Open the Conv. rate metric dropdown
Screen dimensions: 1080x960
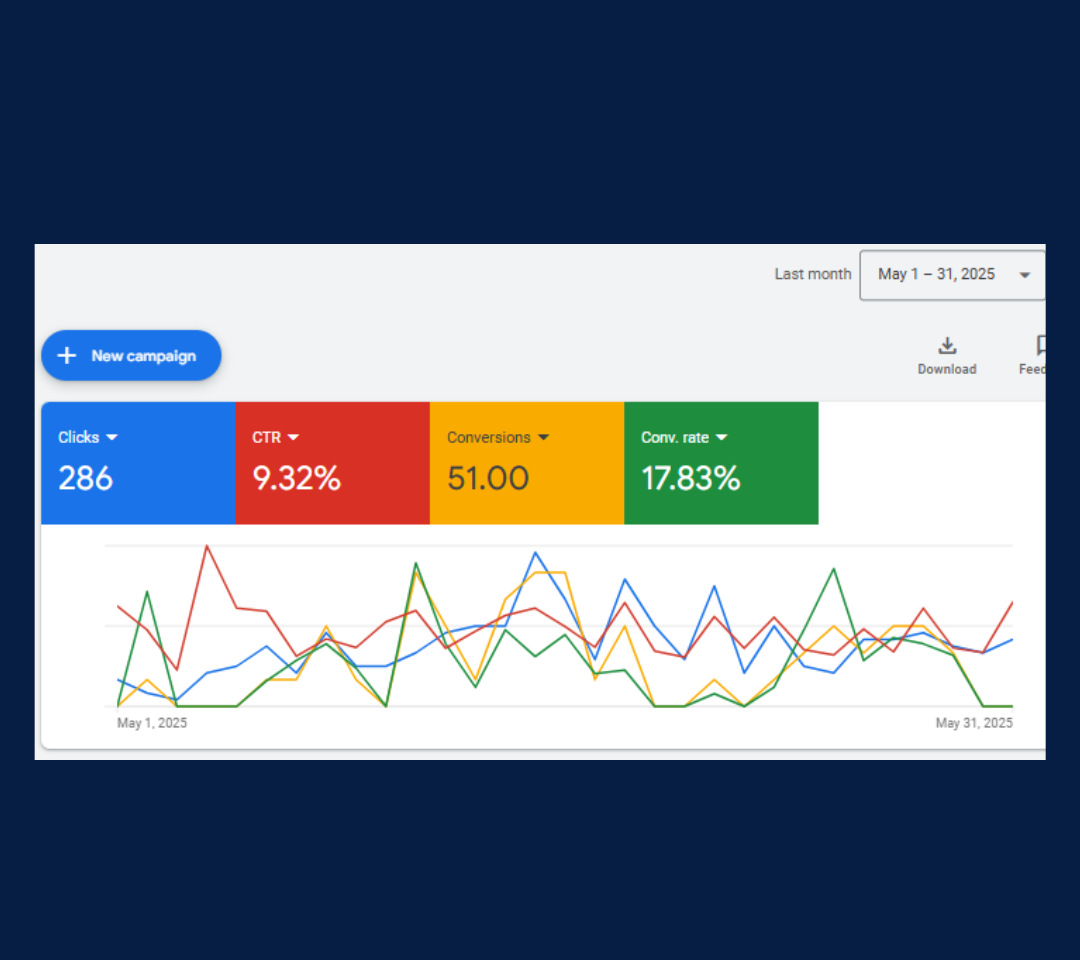click(684, 437)
